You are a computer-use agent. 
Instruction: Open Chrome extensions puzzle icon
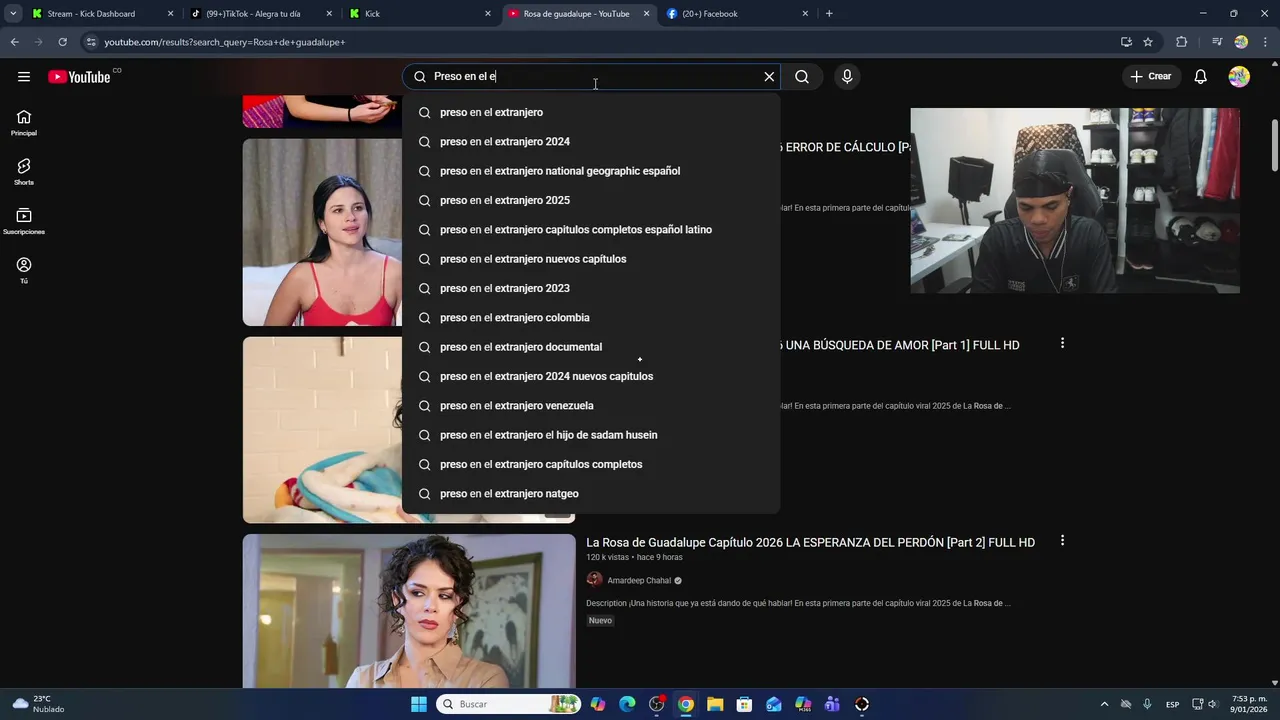(1182, 42)
